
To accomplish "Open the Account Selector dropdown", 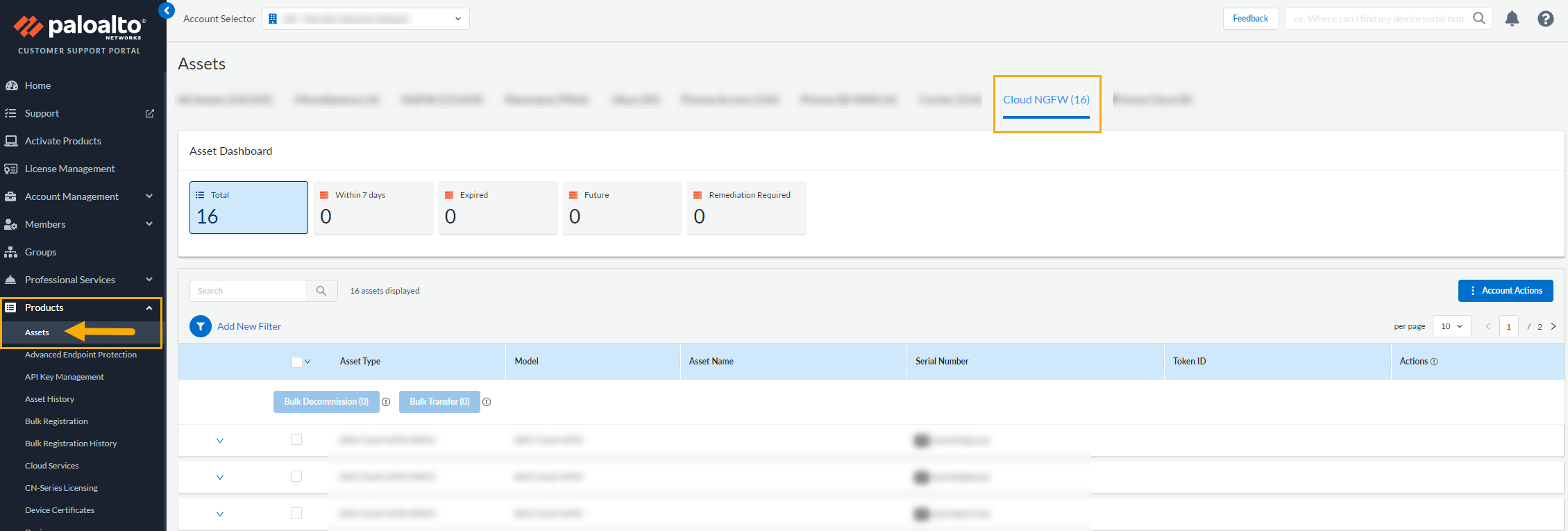I will 366,19.
